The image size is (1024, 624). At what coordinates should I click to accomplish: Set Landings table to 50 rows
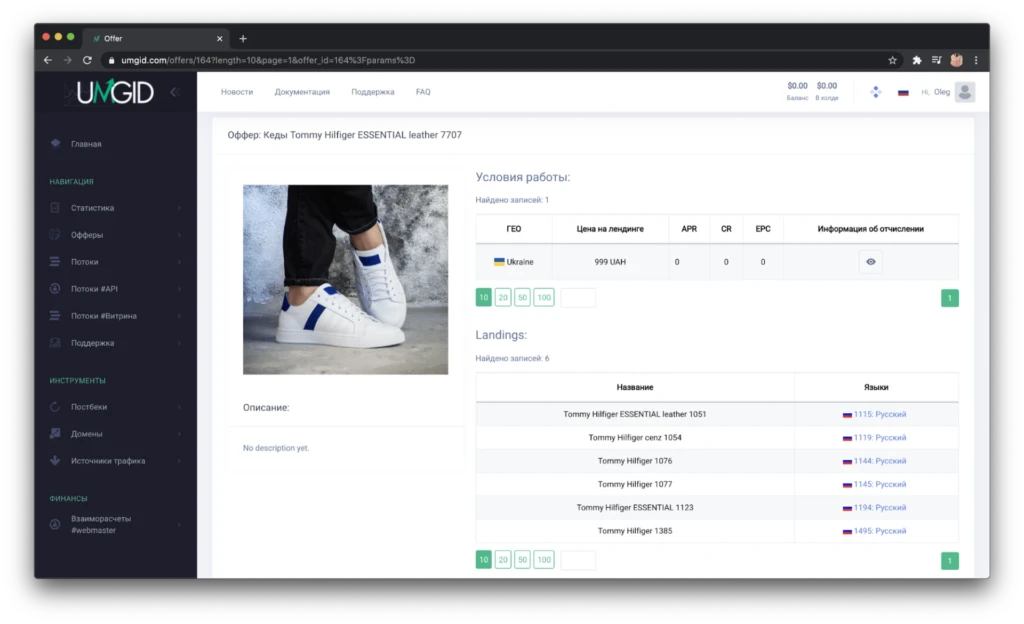tap(522, 560)
